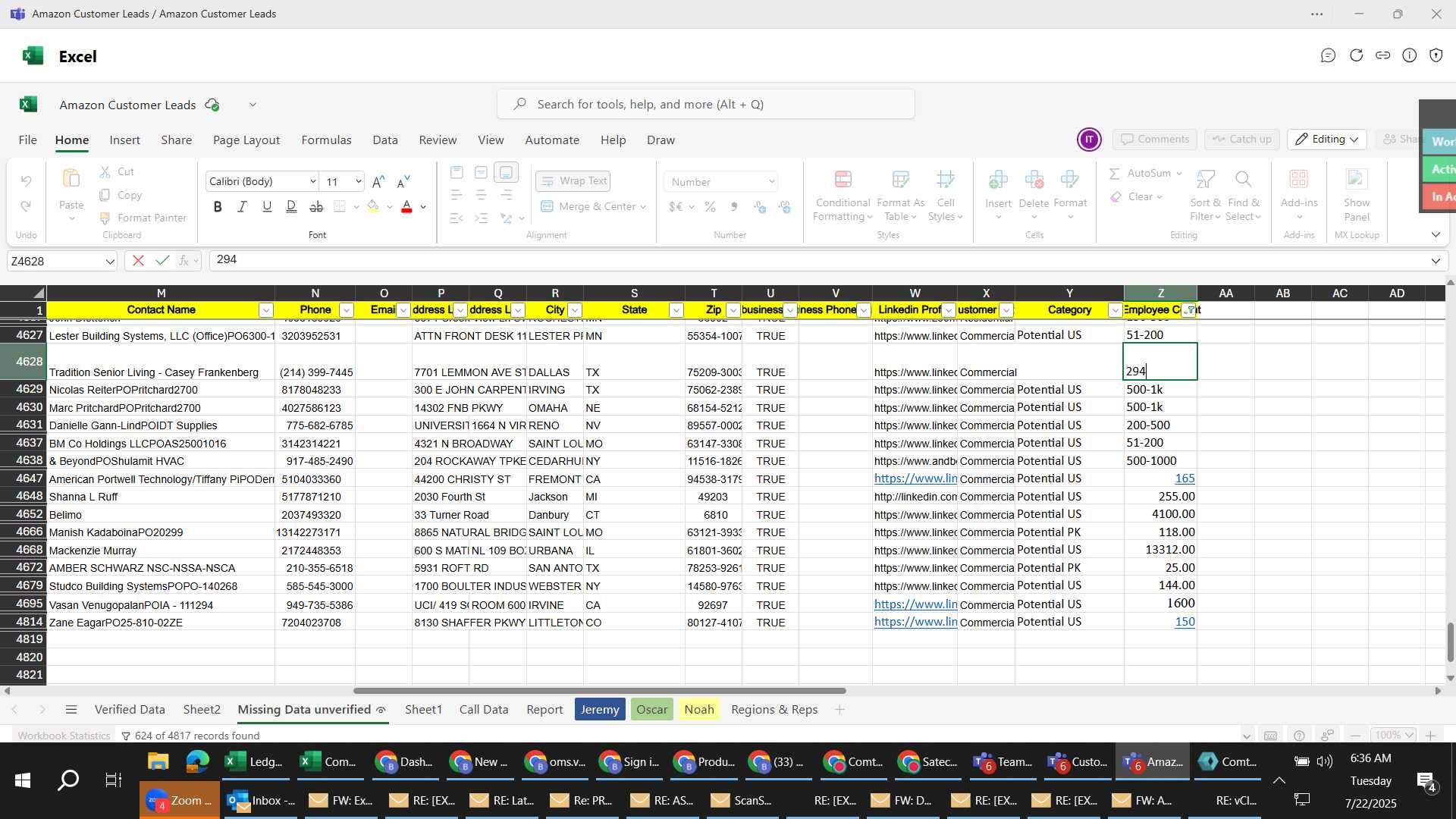Expand the Name Box dropdown
The height and width of the screenshot is (819, 1456).
[110, 262]
